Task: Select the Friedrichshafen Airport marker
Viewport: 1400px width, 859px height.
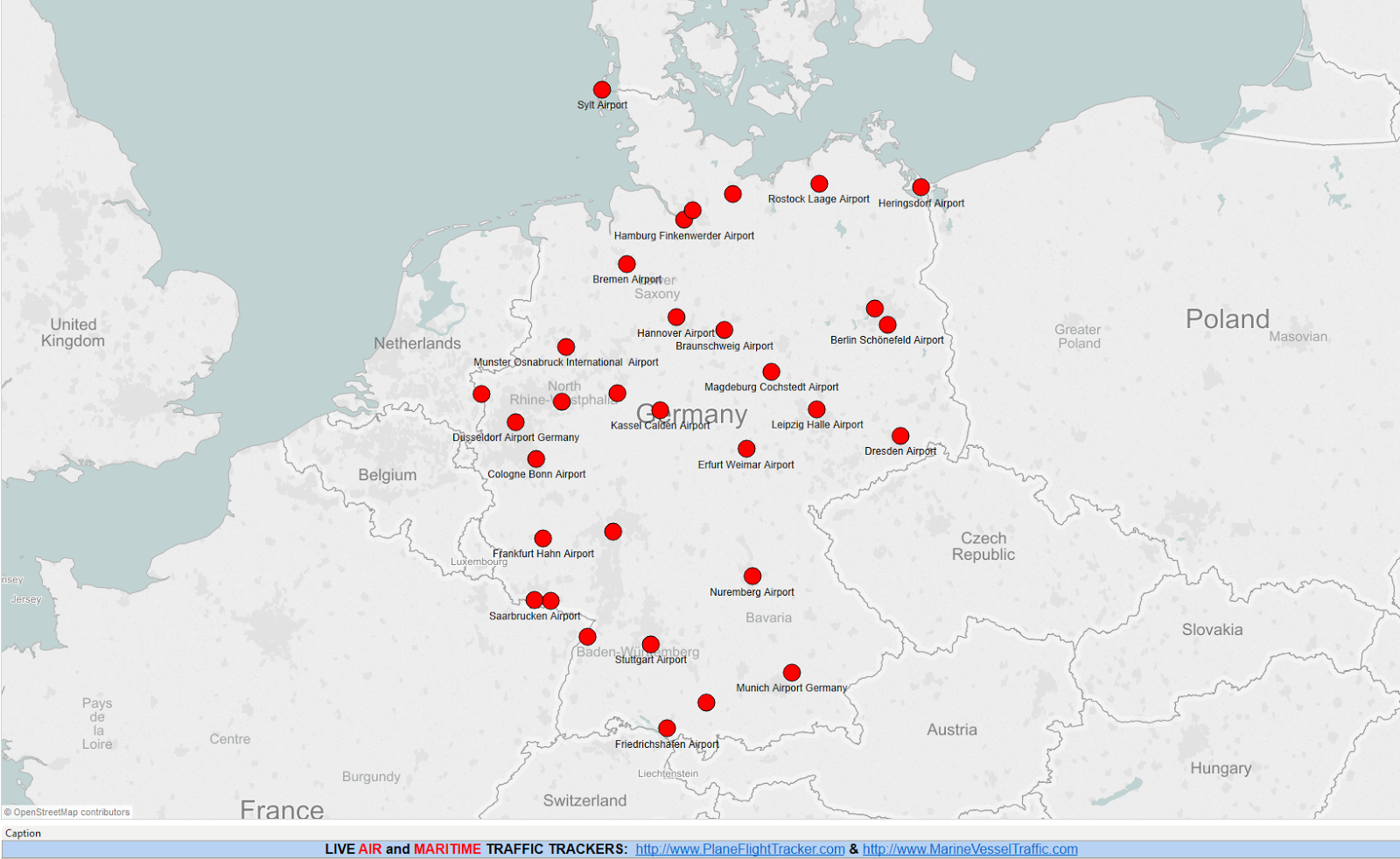Action: [x=667, y=729]
